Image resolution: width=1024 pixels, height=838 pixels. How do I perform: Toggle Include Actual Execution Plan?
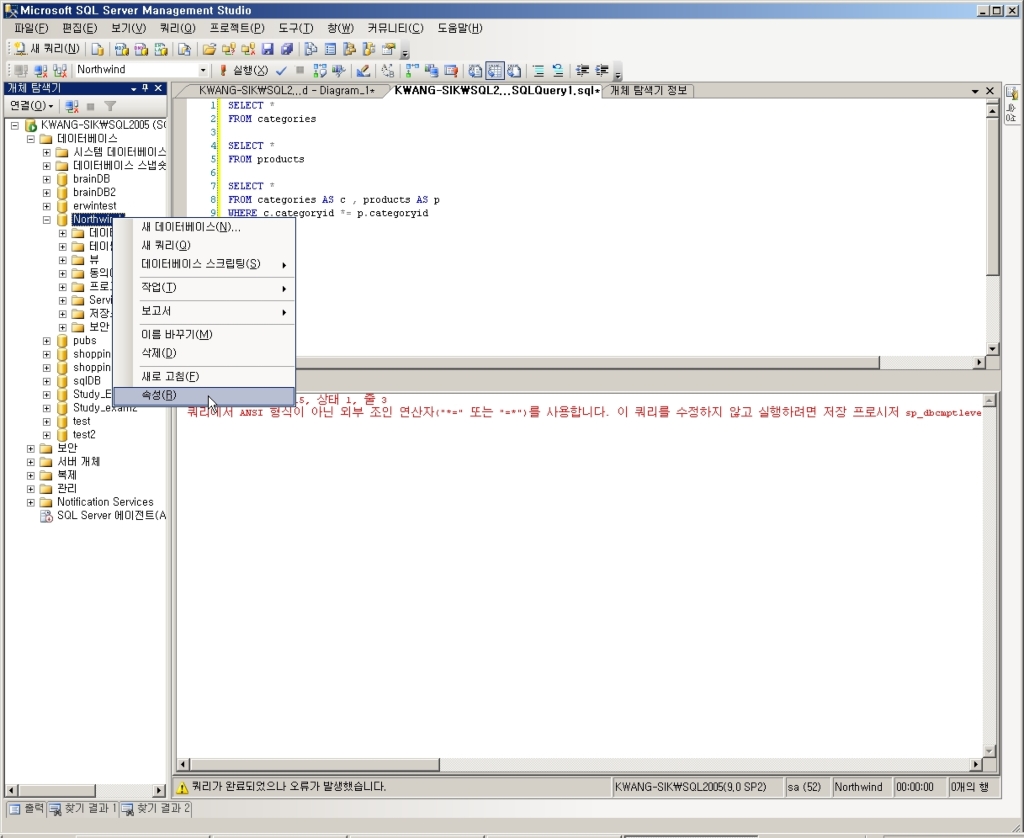(x=412, y=70)
